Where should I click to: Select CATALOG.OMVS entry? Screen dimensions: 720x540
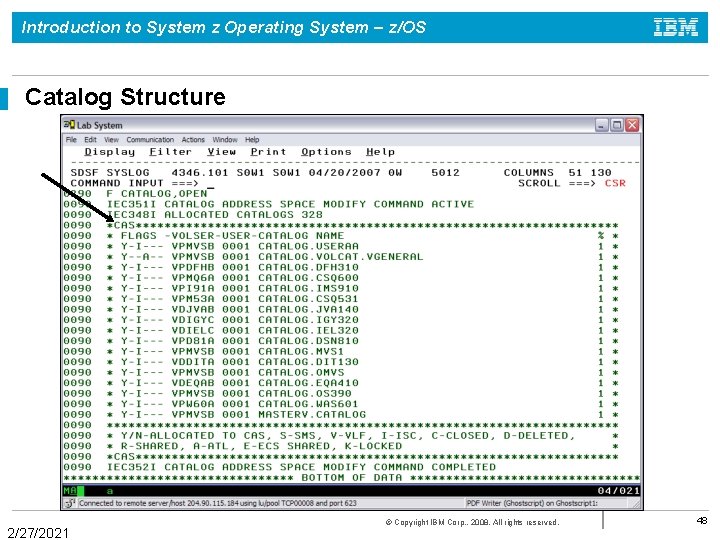coord(301,373)
